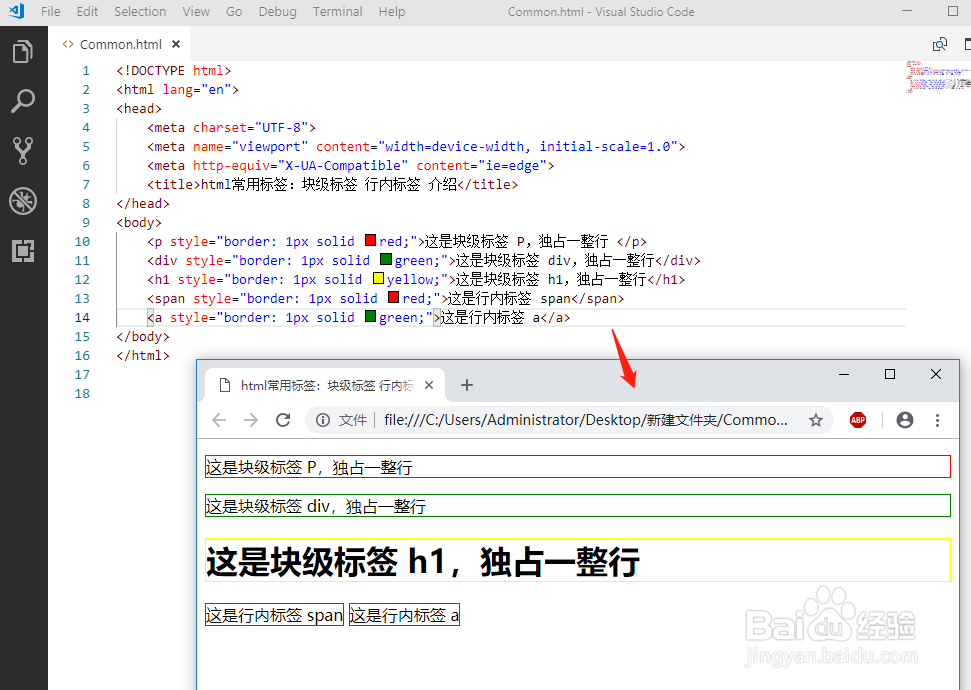Click the green color swatch on line 11
Viewport: 971px width, 690px height.
click(387, 259)
